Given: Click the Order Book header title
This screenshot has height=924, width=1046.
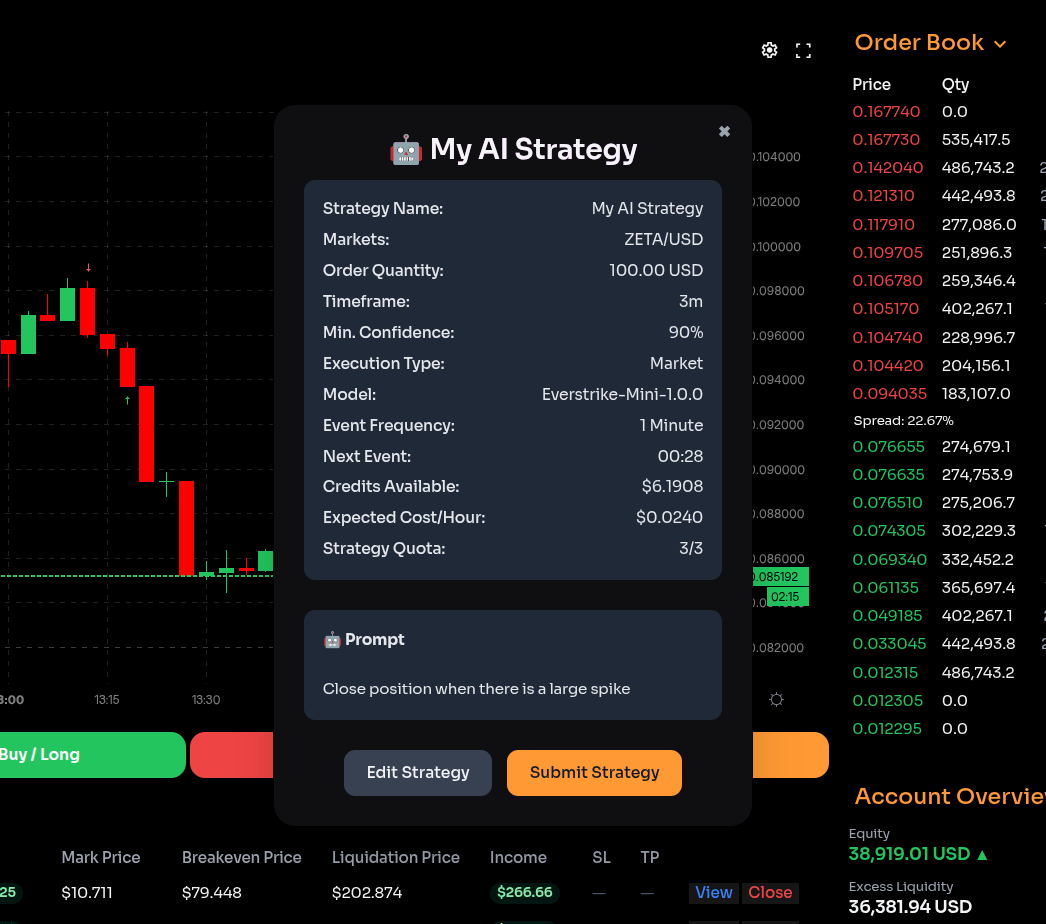Looking at the screenshot, I should 919,43.
